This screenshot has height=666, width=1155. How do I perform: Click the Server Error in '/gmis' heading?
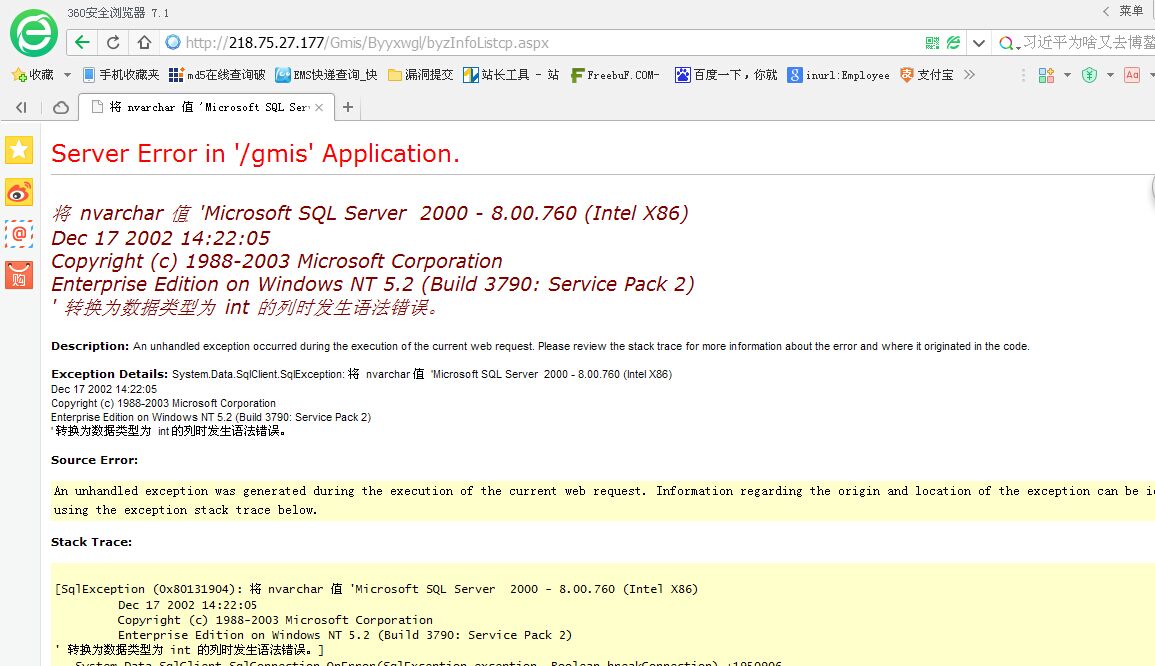coord(256,153)
